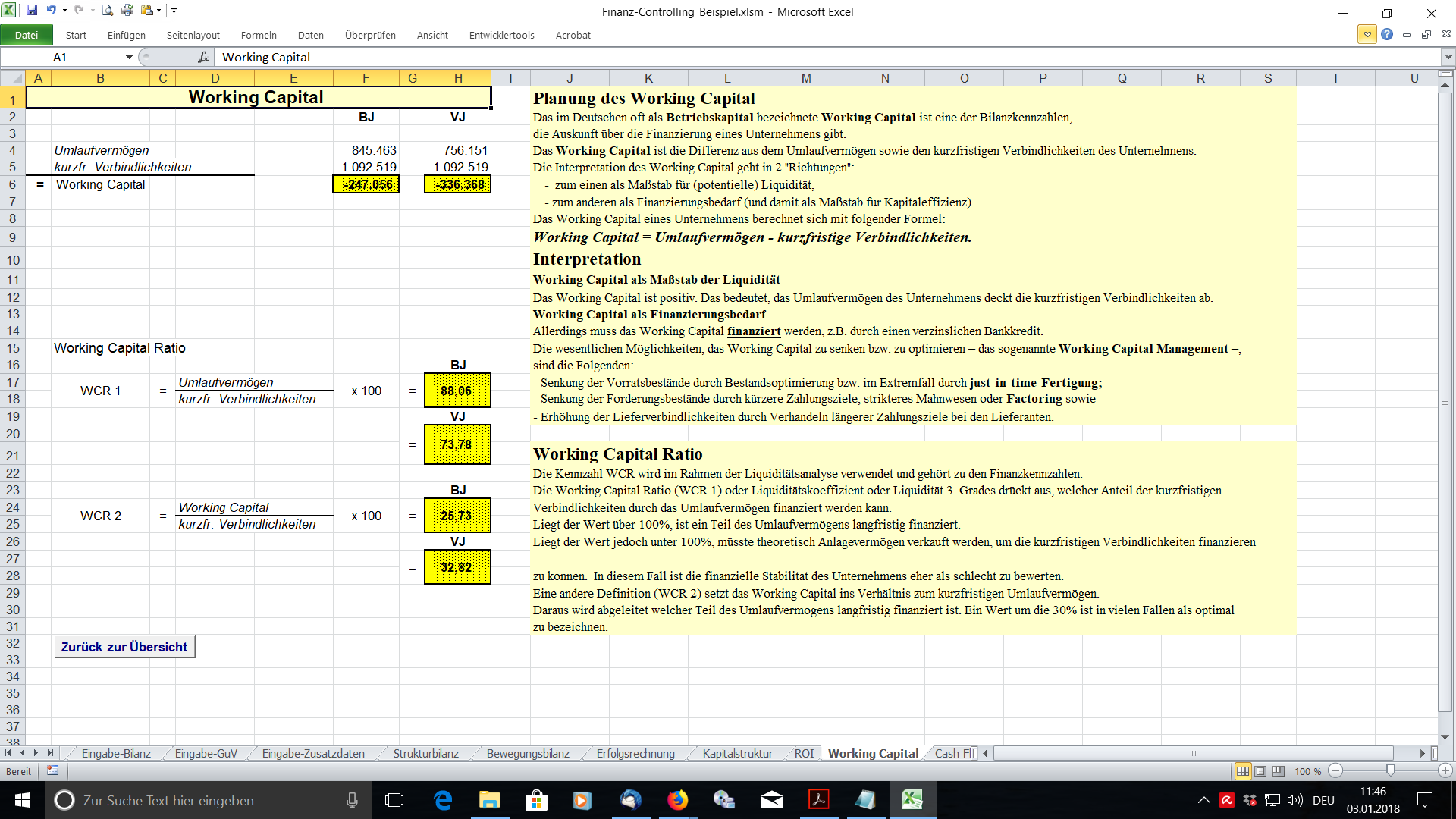Select Normal view icon in status bar
Image resolution: width=1456 pixels, height=819 pixels.
coord(1243,771)
